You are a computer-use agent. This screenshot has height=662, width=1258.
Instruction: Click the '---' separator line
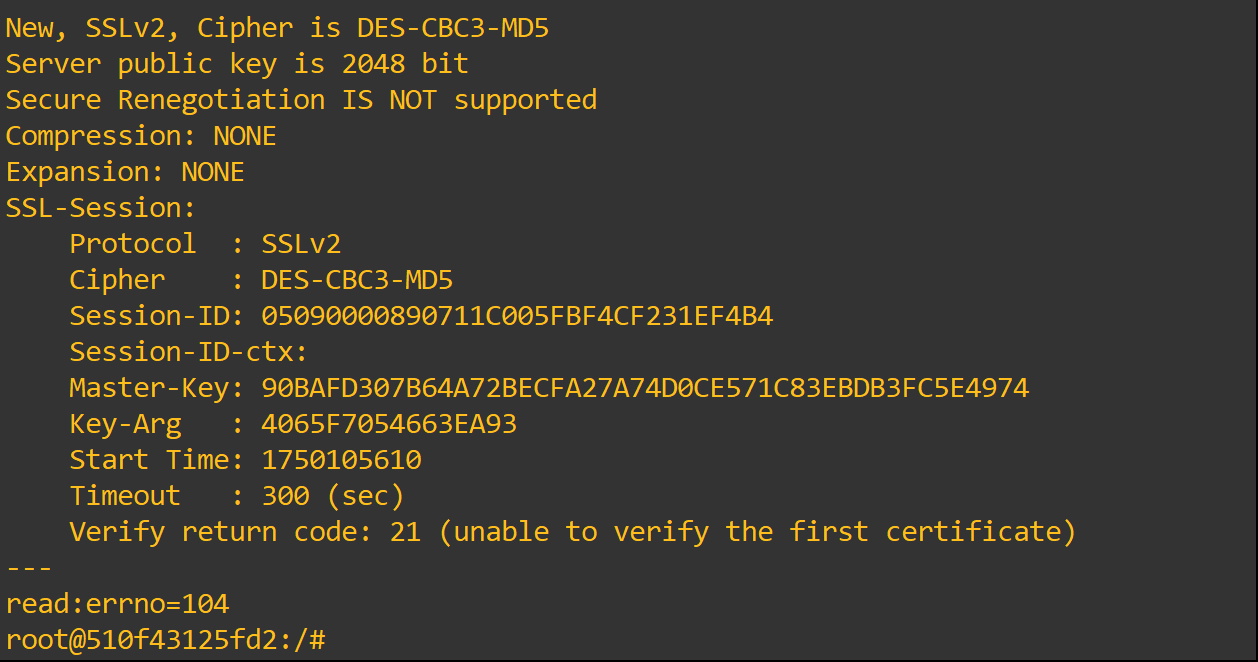[x=29, y=568]
